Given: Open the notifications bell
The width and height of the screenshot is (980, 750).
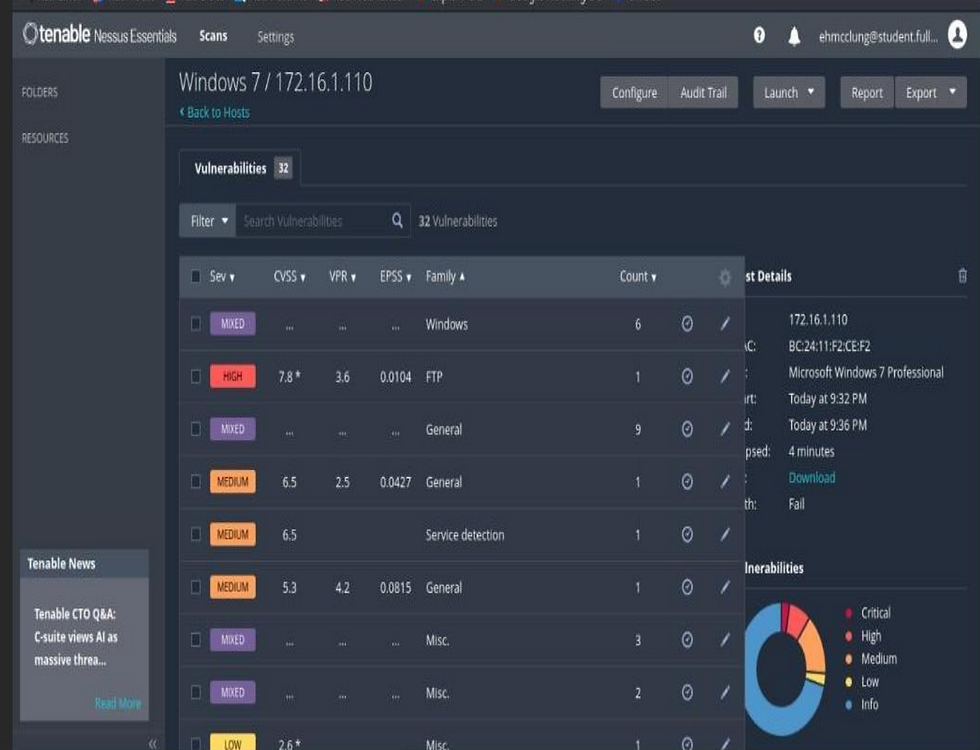Looking at the screenshot, I should tap(794, 36).
